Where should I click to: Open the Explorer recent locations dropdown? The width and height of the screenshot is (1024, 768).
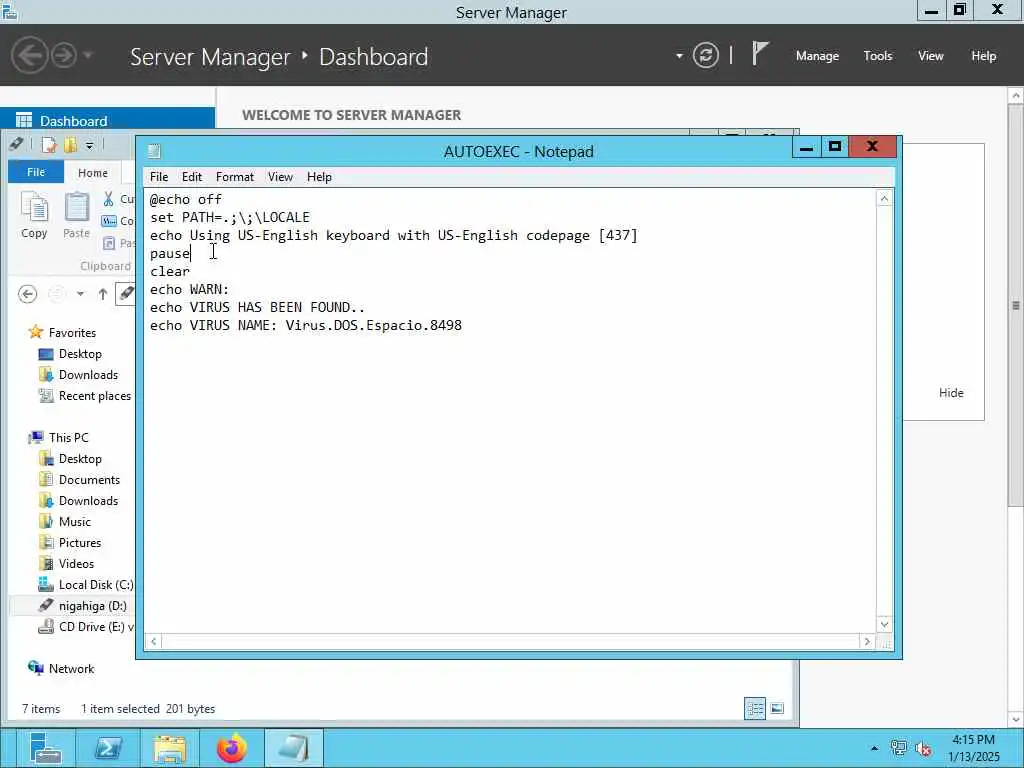tap(80, 295)
